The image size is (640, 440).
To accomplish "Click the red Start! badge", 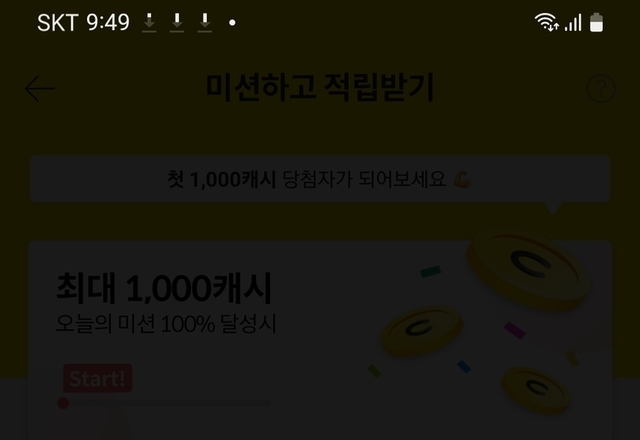I will (98, 378).
